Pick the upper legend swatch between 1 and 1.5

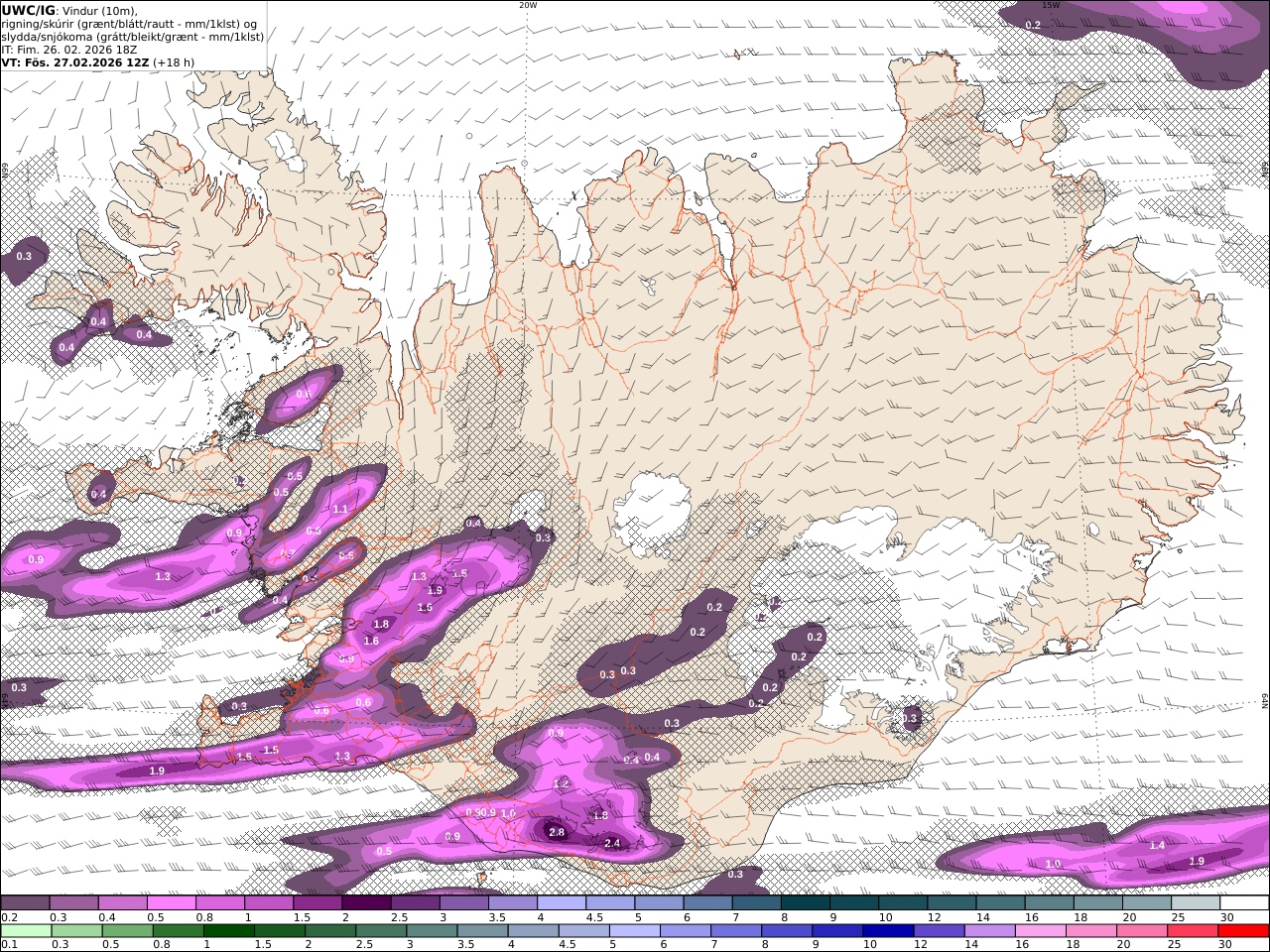pyautogui.click(x=268, y=903)
